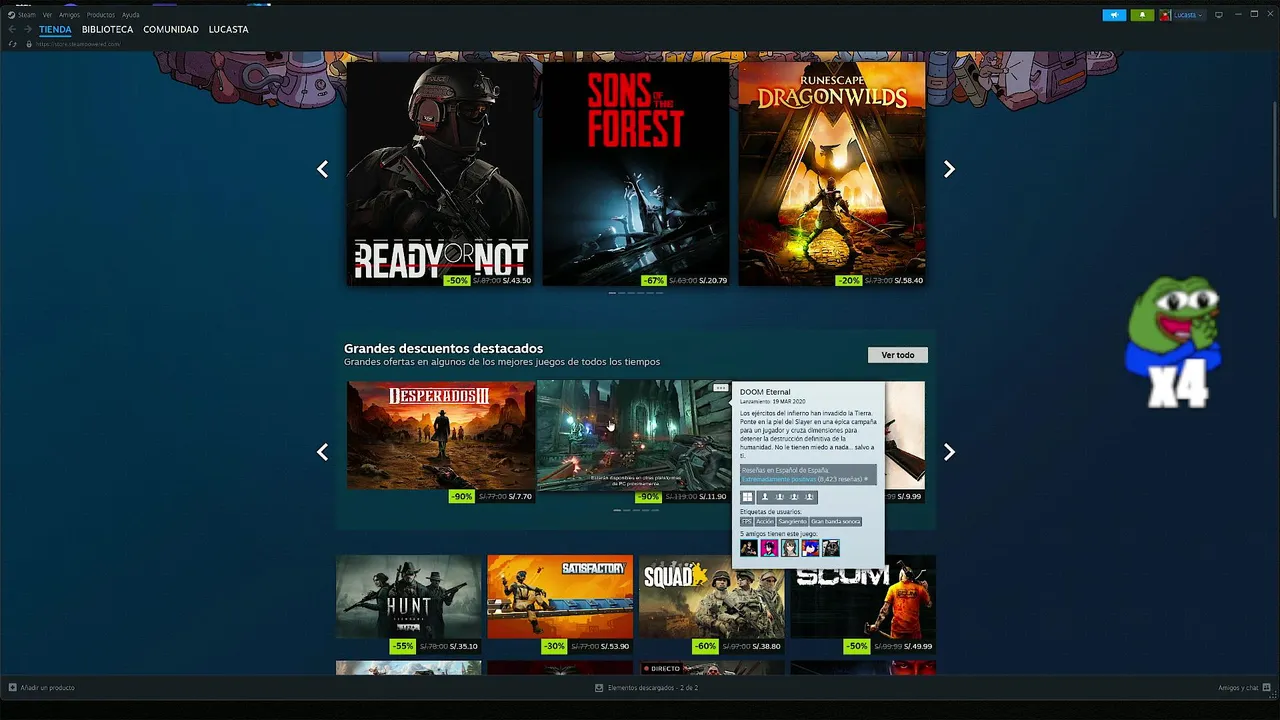Click the S/.58.40 Dragonwilds price

tap(909, 281)
